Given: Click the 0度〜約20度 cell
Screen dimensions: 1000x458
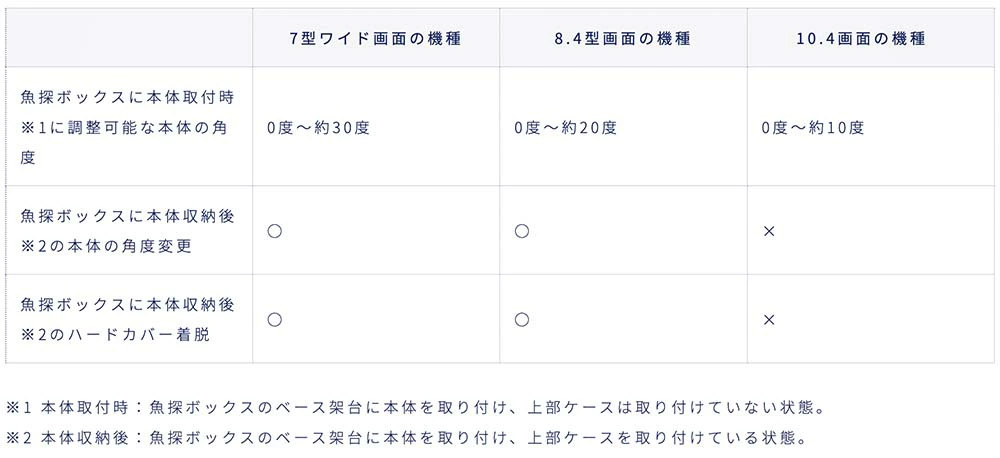Looking at the screenshot, I should (x=565, y=128).
